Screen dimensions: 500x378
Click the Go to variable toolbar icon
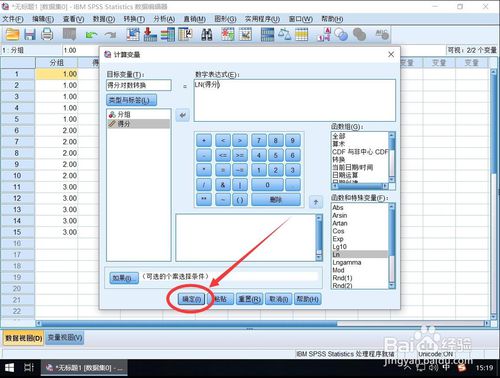(x=150, y=34)
